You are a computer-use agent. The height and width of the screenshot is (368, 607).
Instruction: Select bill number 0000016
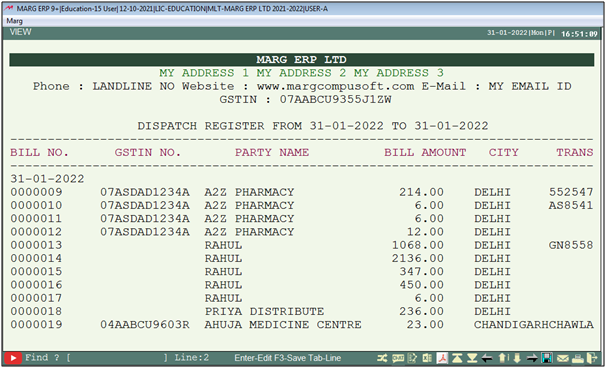click(36, 285)
